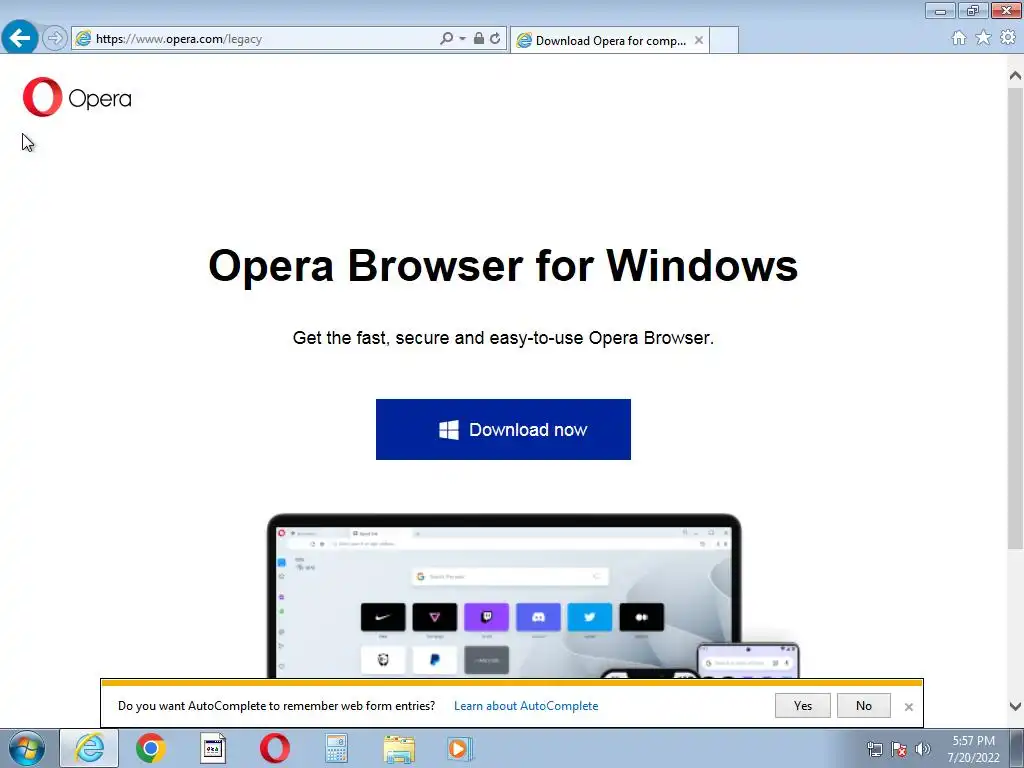This screenshot has height=768, width=1024.
Task: Choose No for AutoComplete
Action: (x=863, y=706)
